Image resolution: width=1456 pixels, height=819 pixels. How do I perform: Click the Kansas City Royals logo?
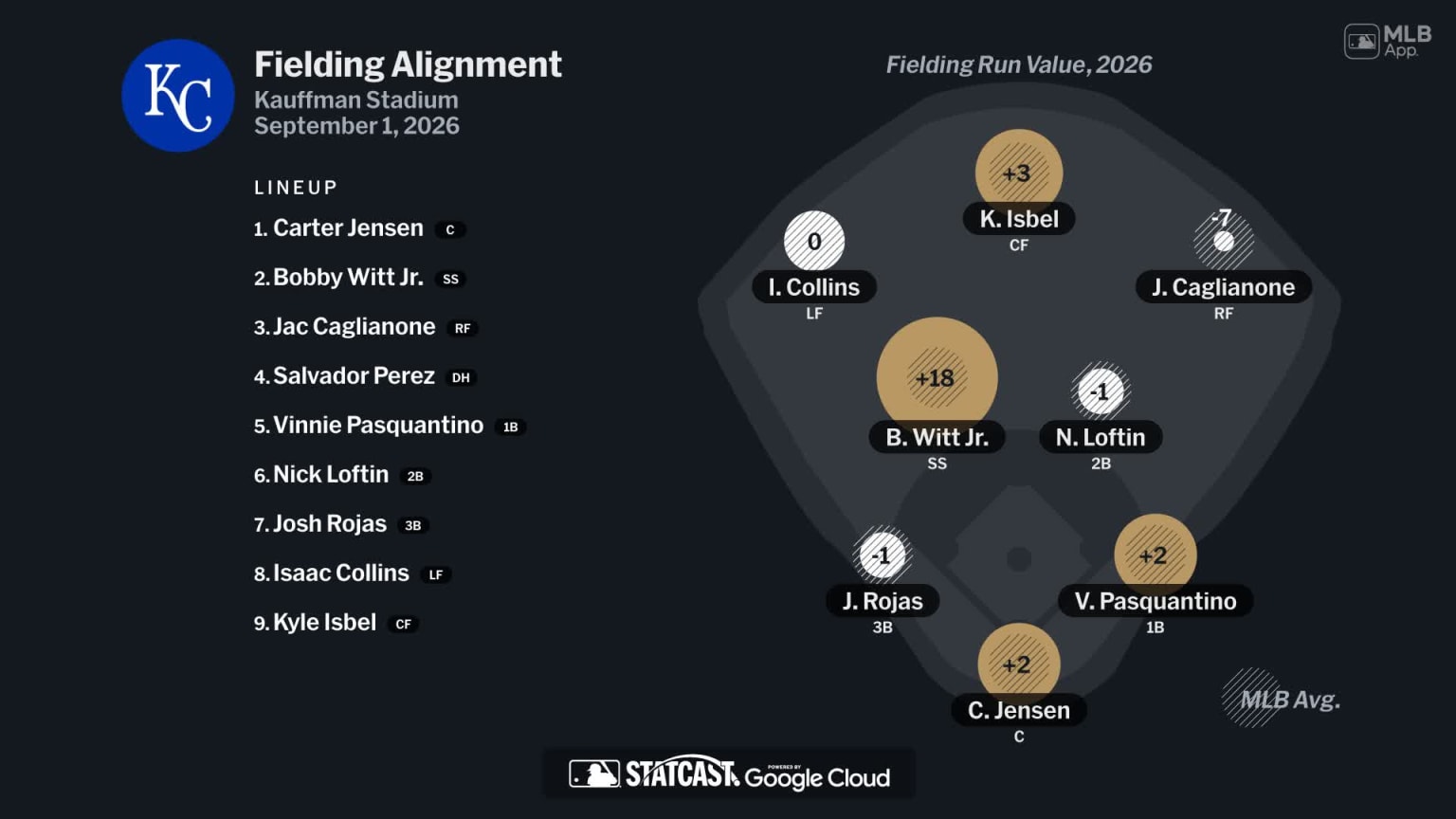click(x=178, y=96)
